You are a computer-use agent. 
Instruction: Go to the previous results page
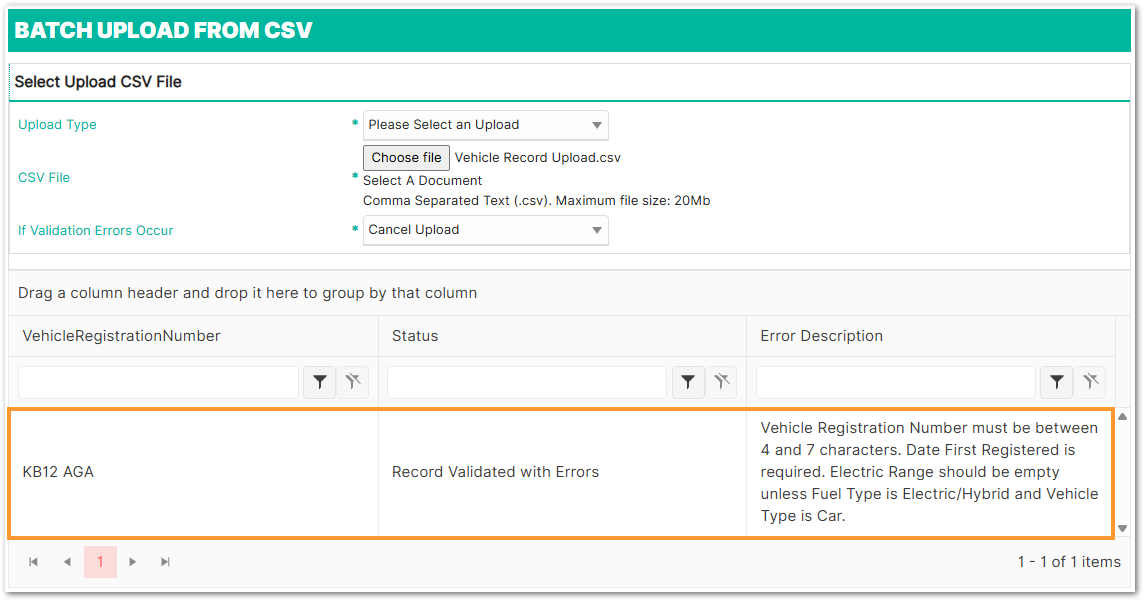(67, 562)
